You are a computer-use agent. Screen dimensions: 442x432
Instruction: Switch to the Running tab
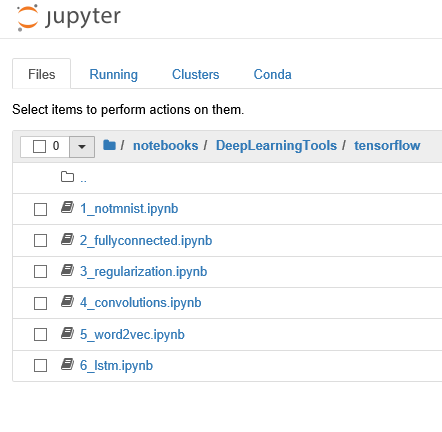point(114,74)
